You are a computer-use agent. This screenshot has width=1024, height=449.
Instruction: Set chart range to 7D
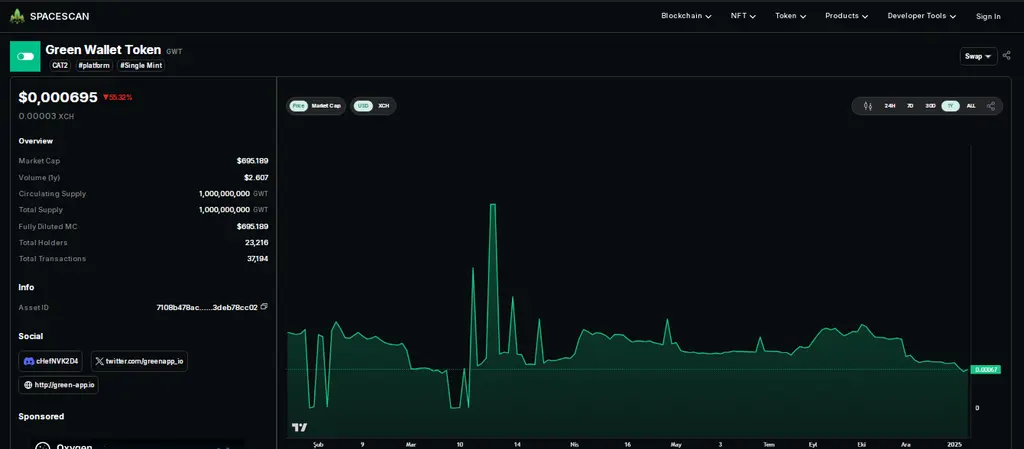point(910,106)
